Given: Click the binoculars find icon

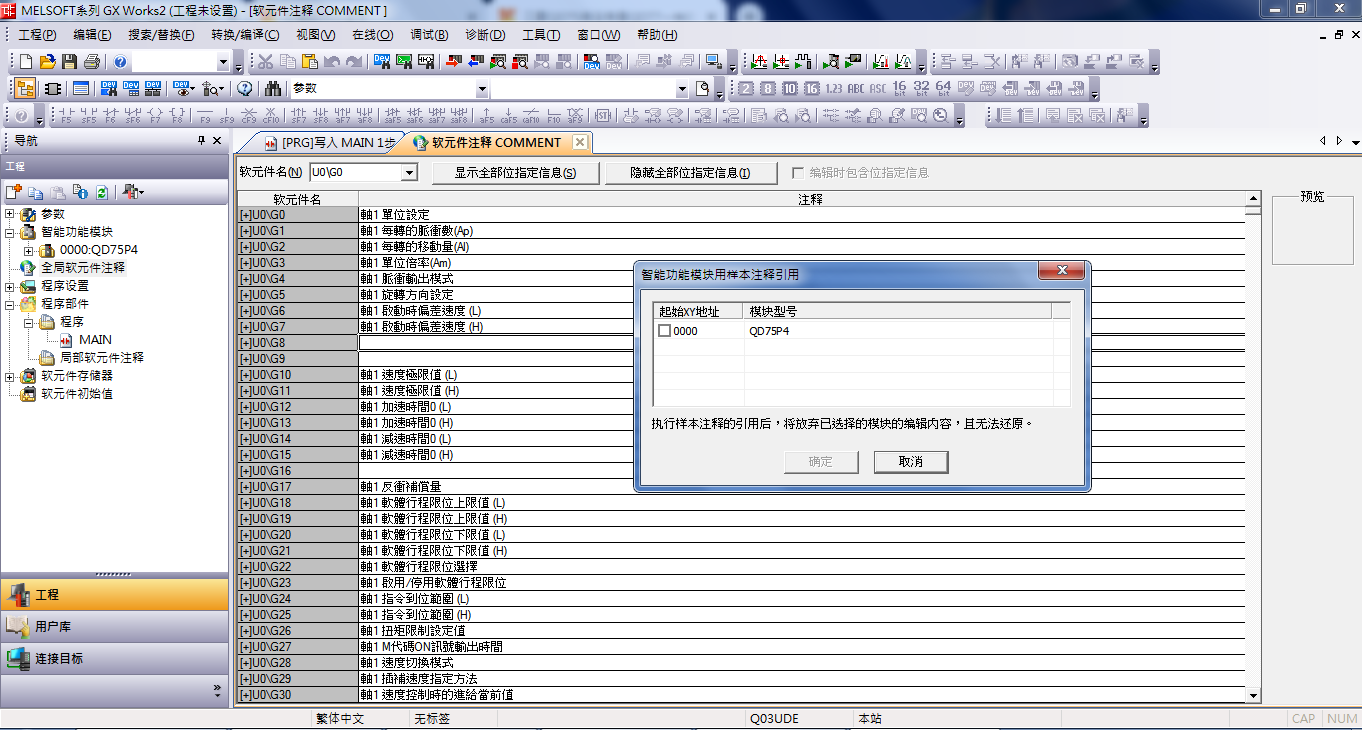Looking at the screenshot, I should point(273,89).
